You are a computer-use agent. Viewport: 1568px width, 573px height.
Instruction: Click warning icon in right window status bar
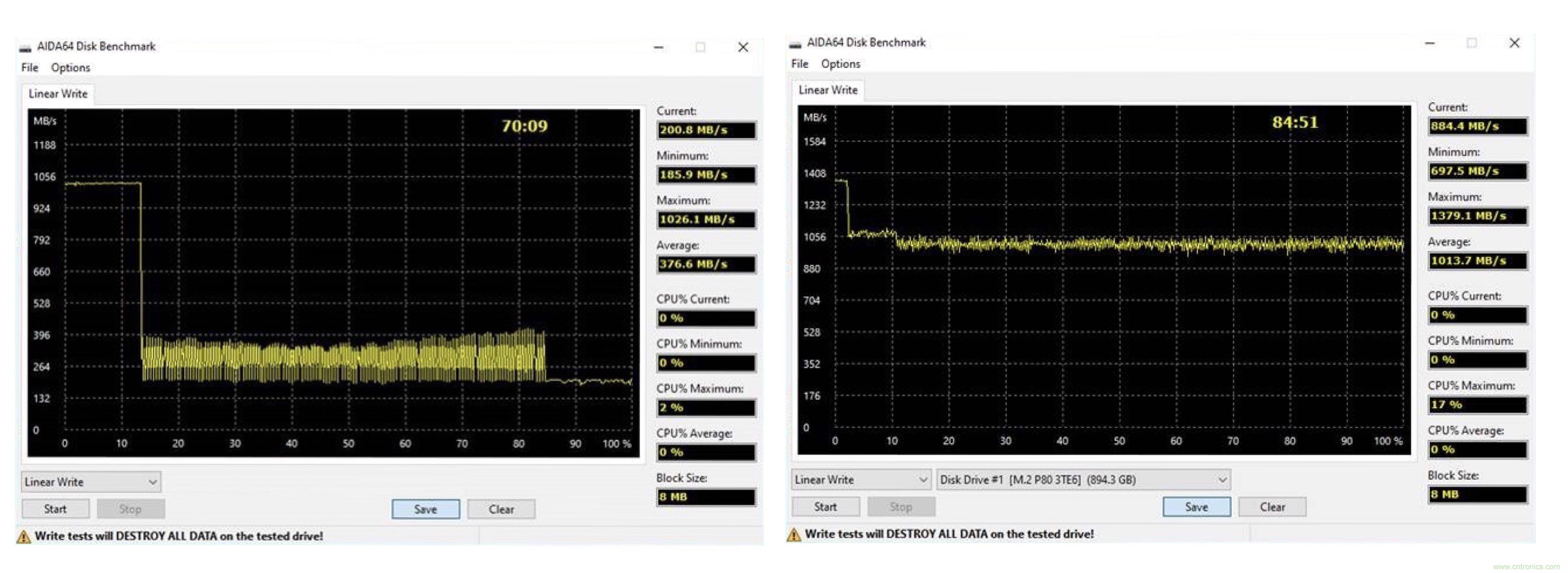794,535
